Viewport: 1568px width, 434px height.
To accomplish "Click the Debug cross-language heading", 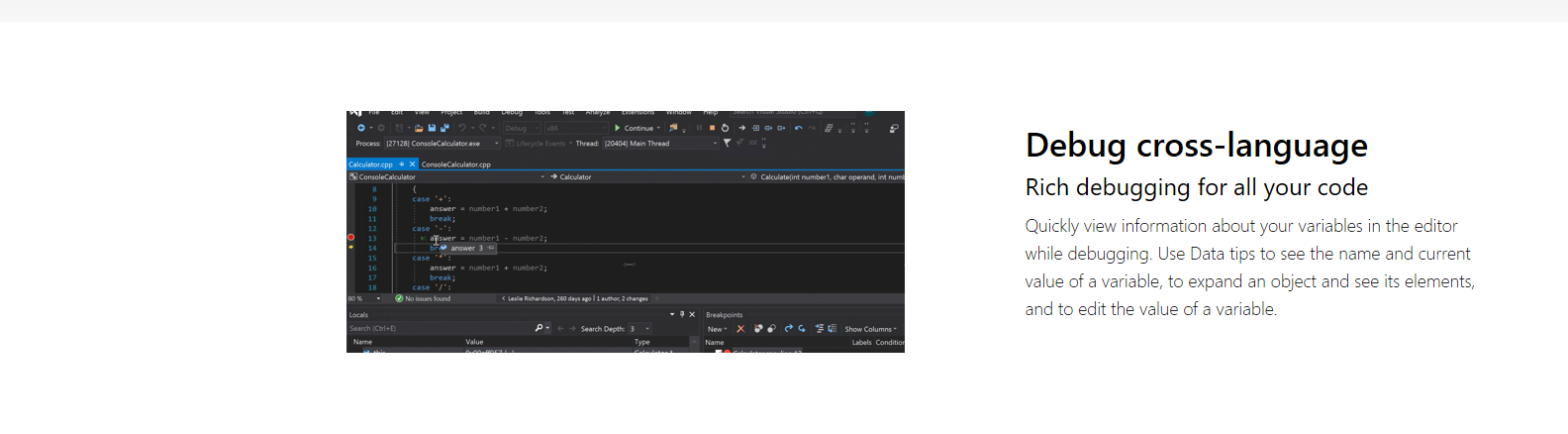I will point(1196,146).
